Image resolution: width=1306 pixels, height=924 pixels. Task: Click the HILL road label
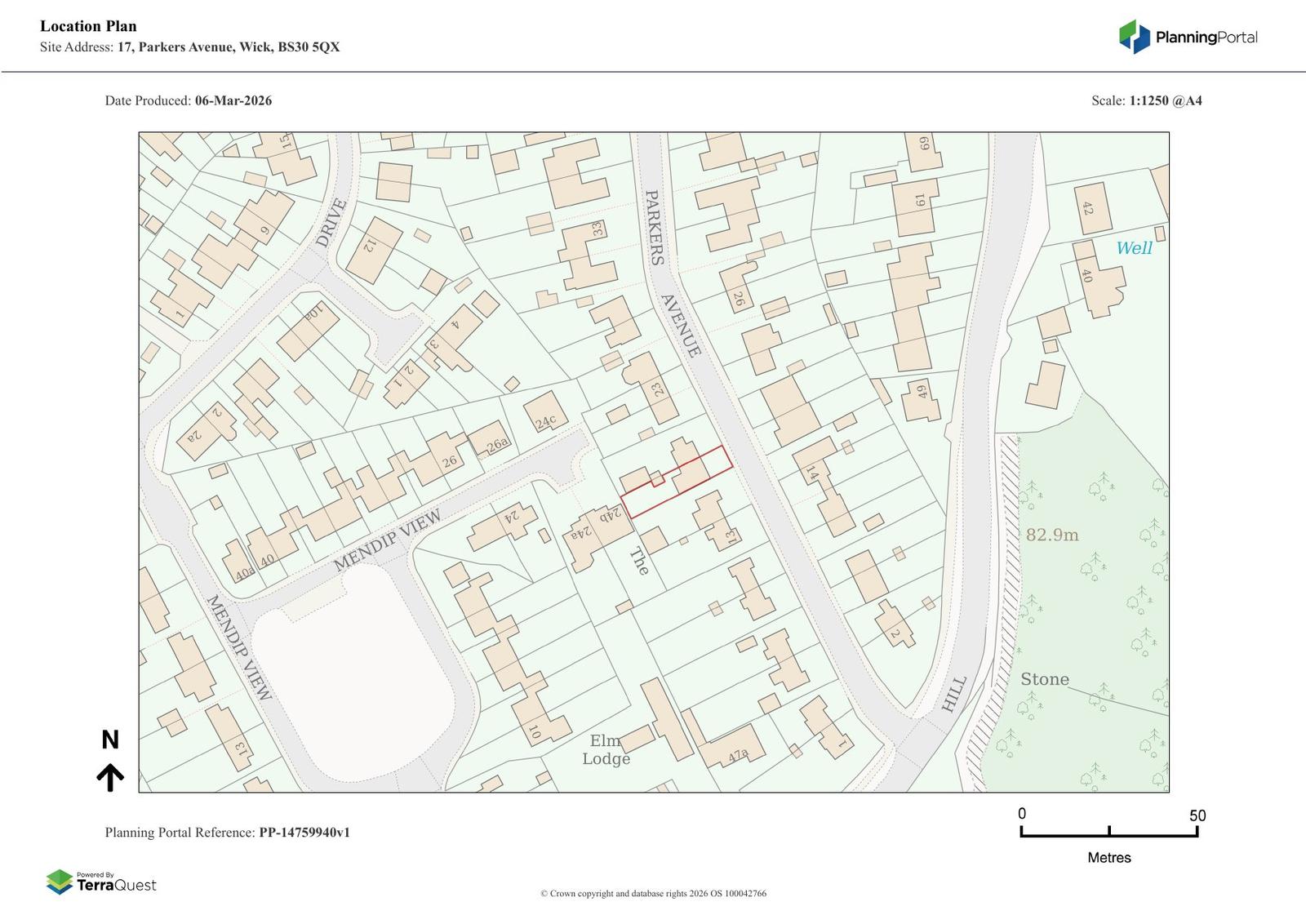[x=953, y=694]
